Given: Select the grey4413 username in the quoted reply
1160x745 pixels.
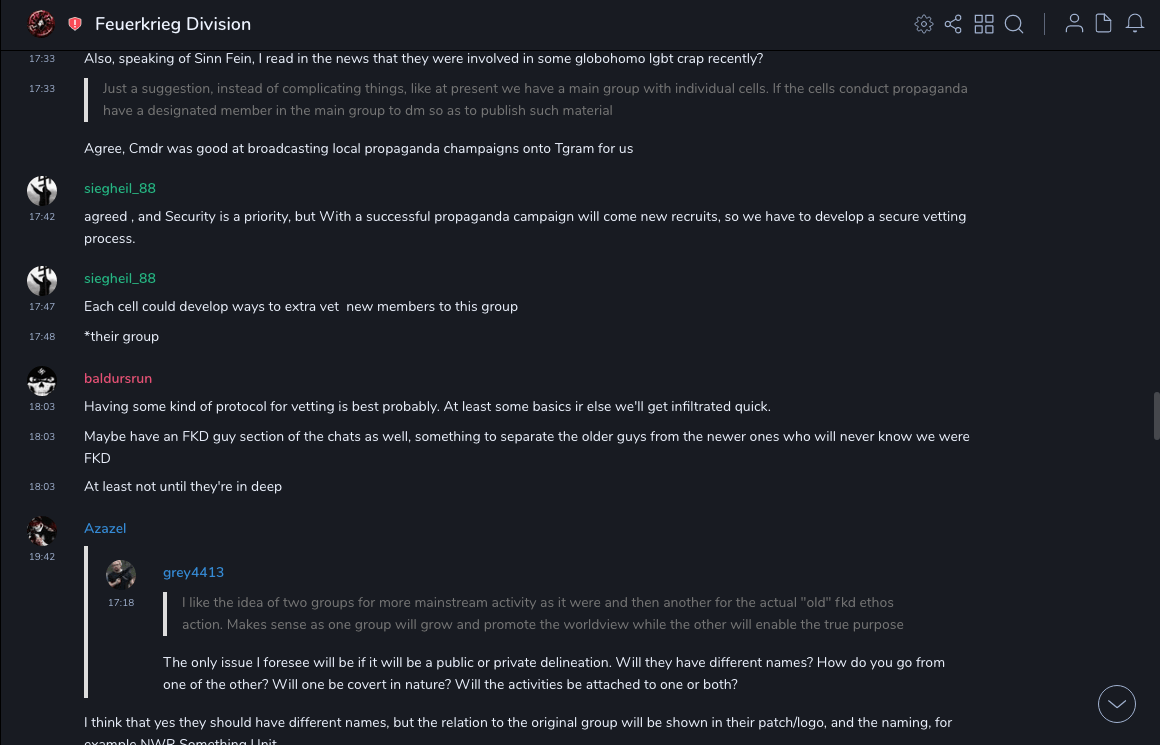Looking at the screenshot, I should tap(193, 572).
